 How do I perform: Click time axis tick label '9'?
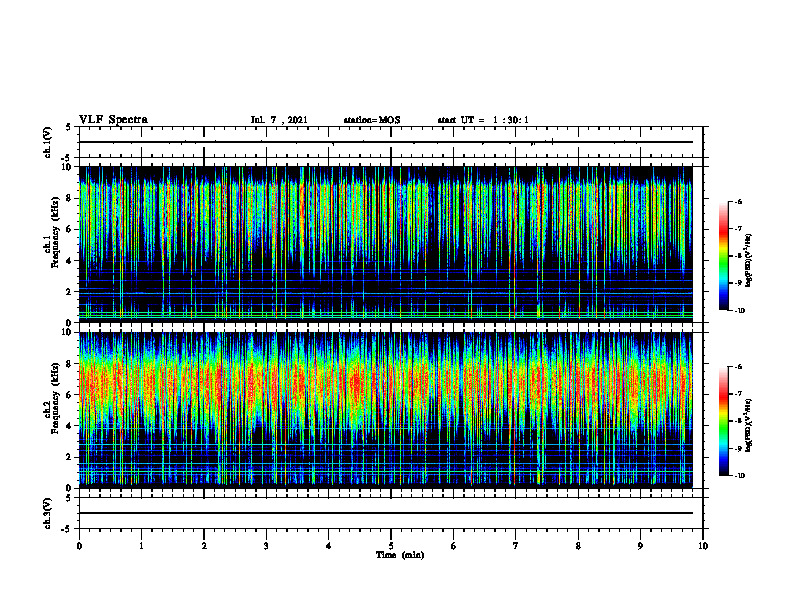tap(640, 546)
